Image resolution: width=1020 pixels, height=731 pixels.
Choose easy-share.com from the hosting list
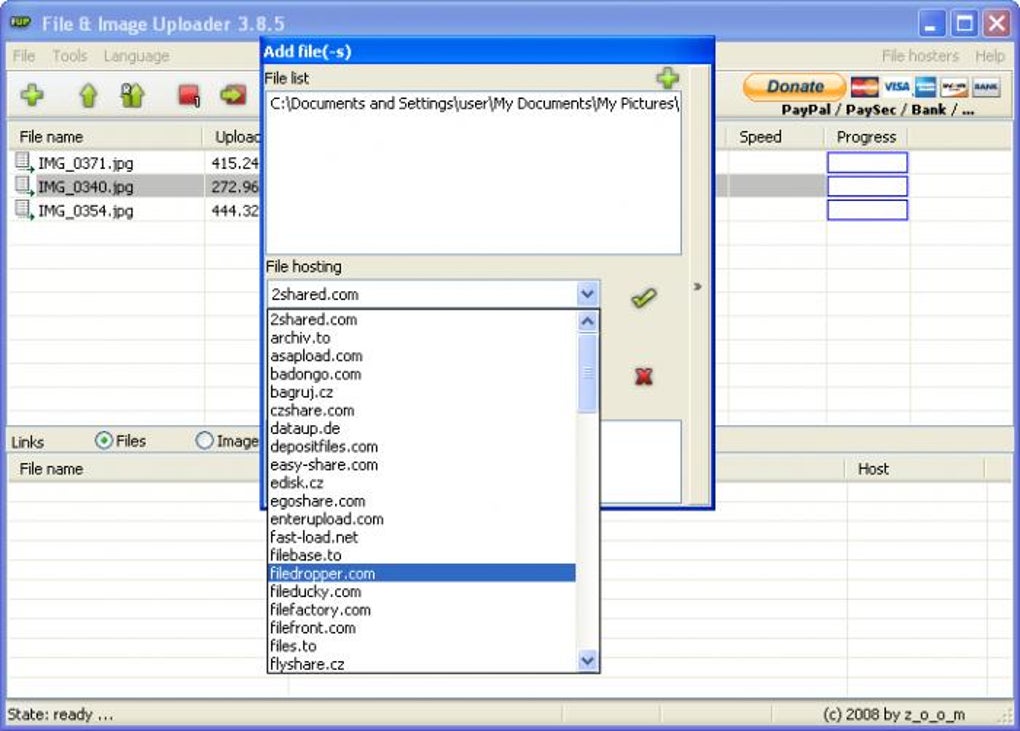(x=422, y=464)
